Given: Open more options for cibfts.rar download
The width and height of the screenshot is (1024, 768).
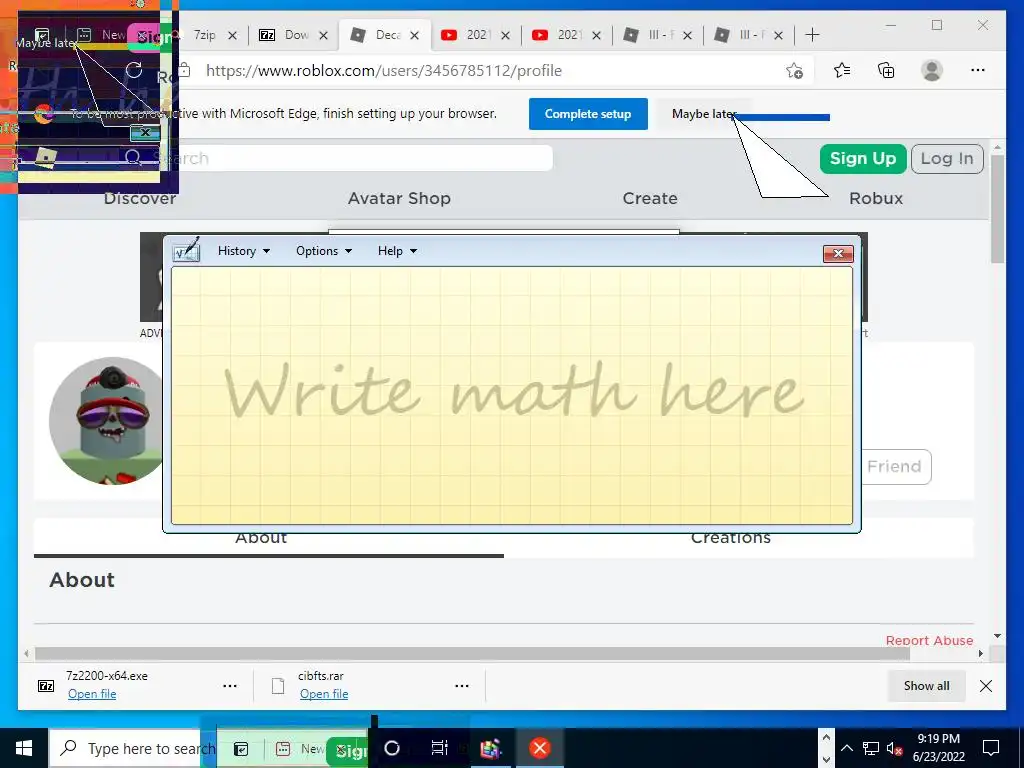Looking at the screenshot, I should pos(462,686).
